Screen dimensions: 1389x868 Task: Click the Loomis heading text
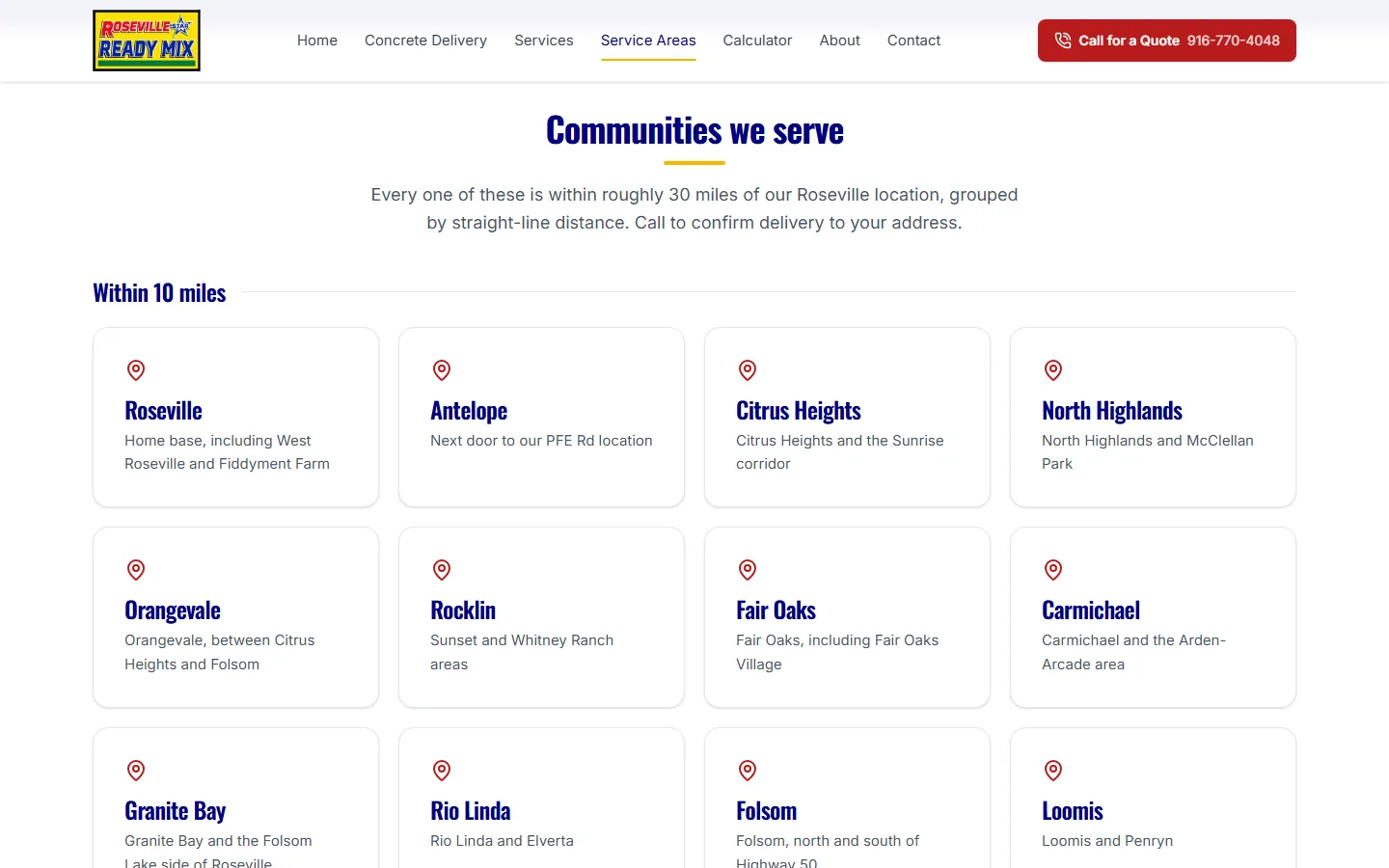click(x=1073, y=811)
